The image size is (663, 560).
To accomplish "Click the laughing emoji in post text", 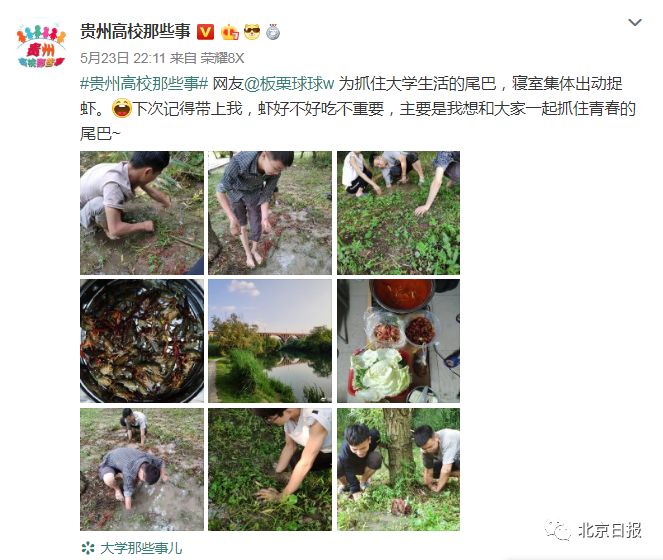I will tap(122, 108).
